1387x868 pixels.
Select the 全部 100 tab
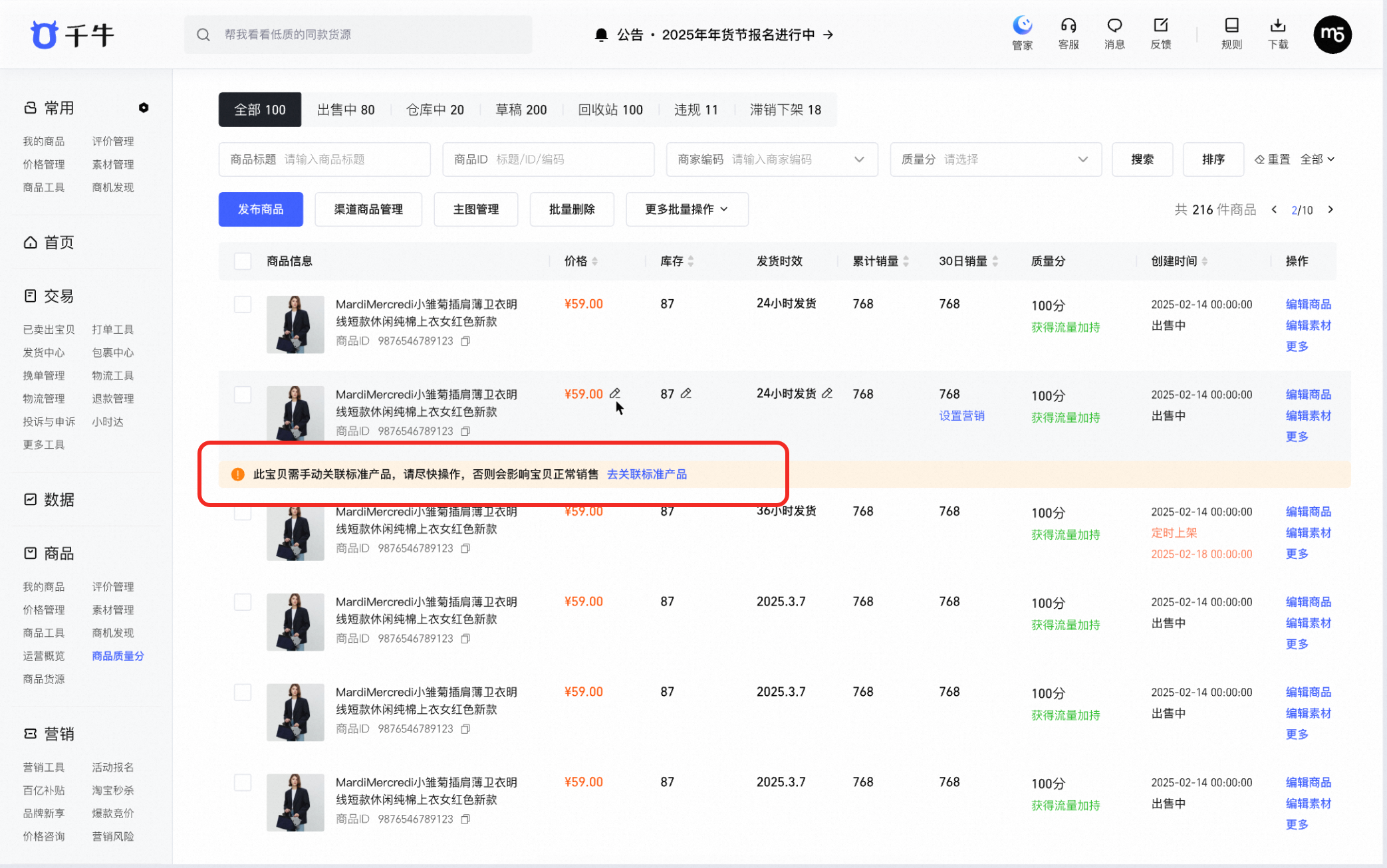pos(260,110)
